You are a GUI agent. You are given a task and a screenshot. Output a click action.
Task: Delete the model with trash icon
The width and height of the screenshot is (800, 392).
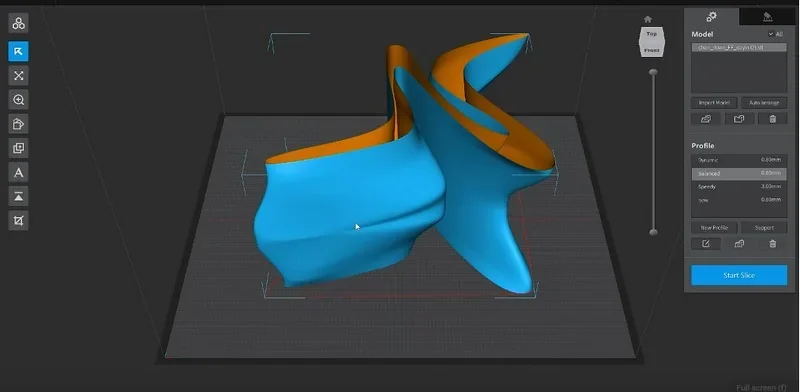772,119
